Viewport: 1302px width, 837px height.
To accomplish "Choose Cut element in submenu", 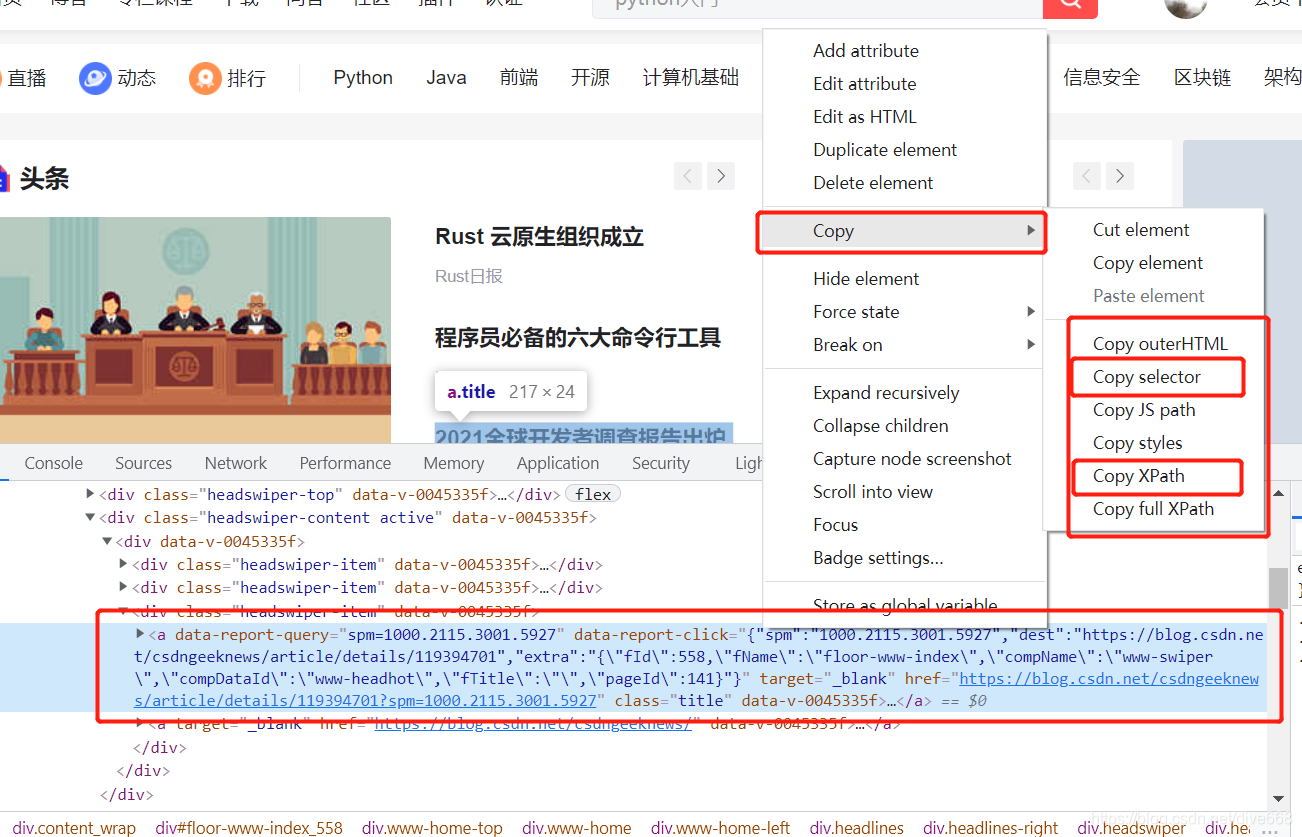I will point(1141,230).
